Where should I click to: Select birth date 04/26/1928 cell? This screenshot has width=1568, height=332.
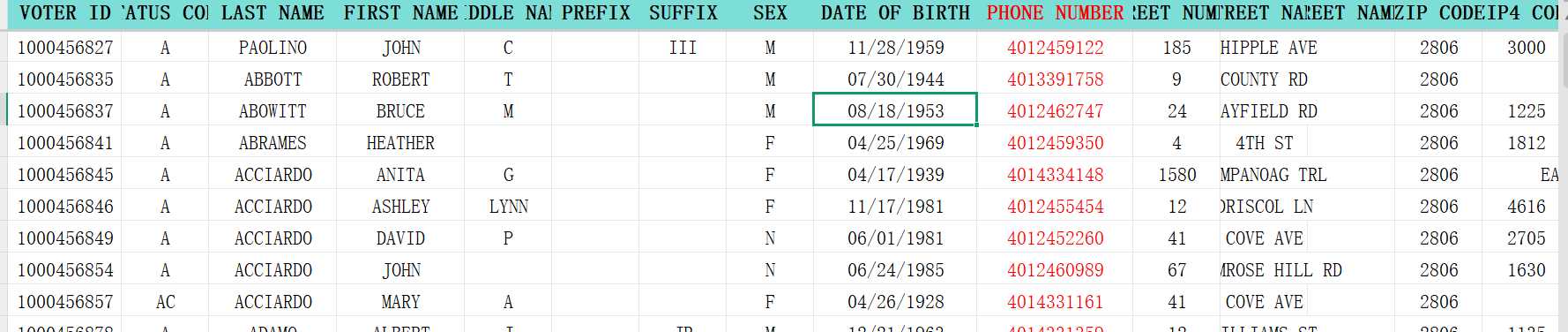click(x=895, y=302)
